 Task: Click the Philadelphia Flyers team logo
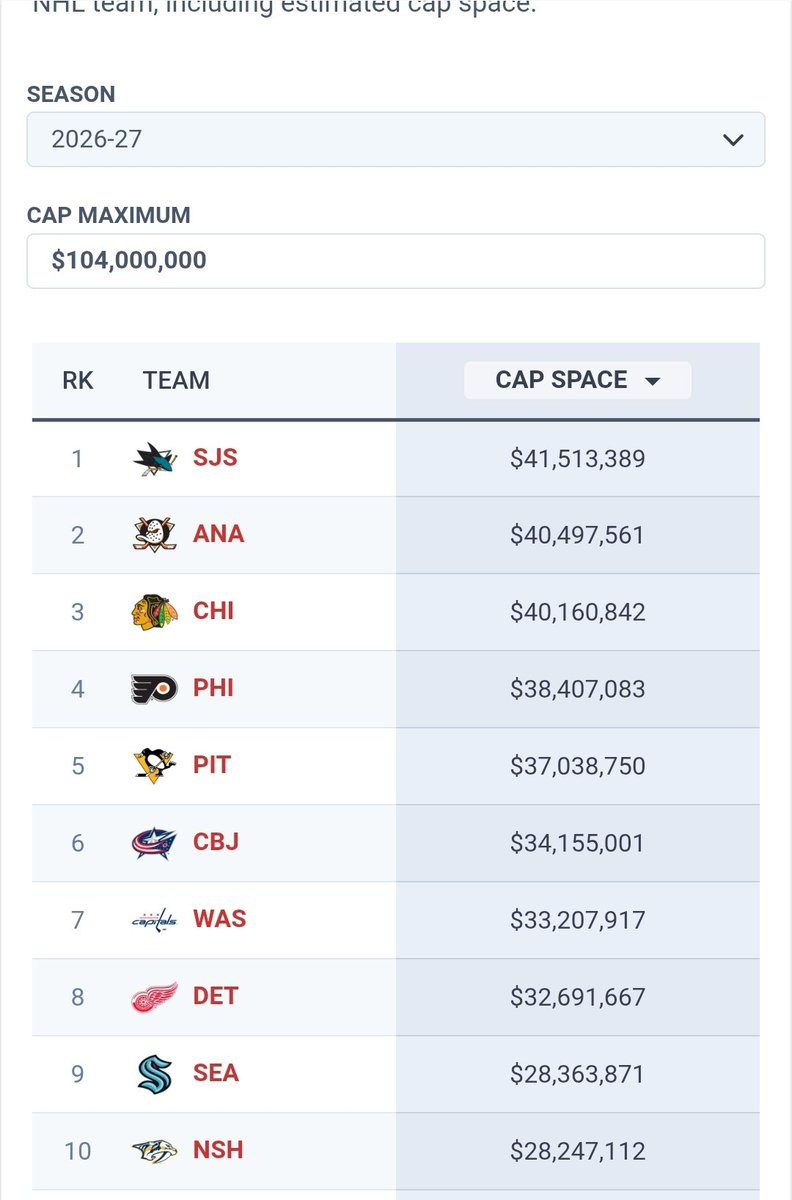pyautogui.click(x=155, y=689)
